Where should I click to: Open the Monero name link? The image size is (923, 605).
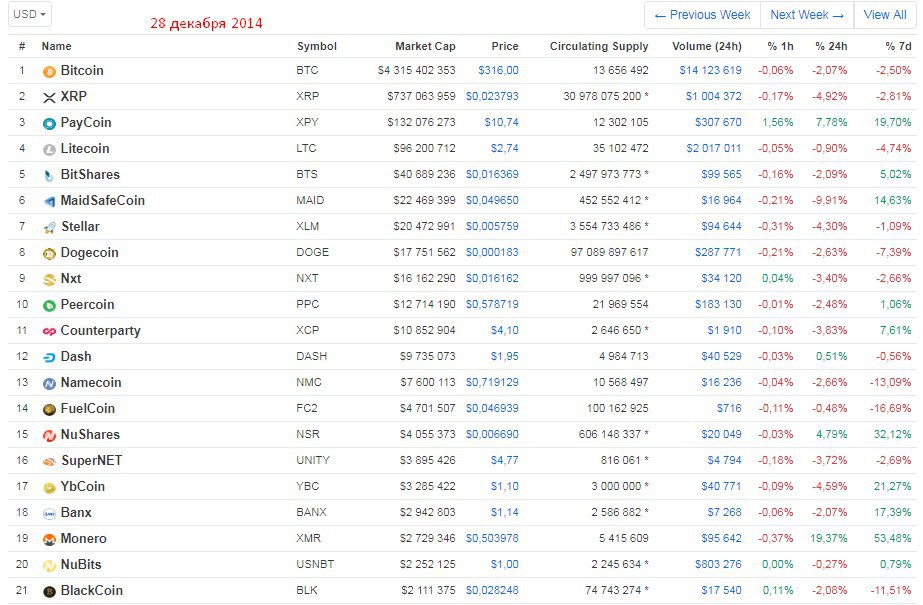(84, 538)
